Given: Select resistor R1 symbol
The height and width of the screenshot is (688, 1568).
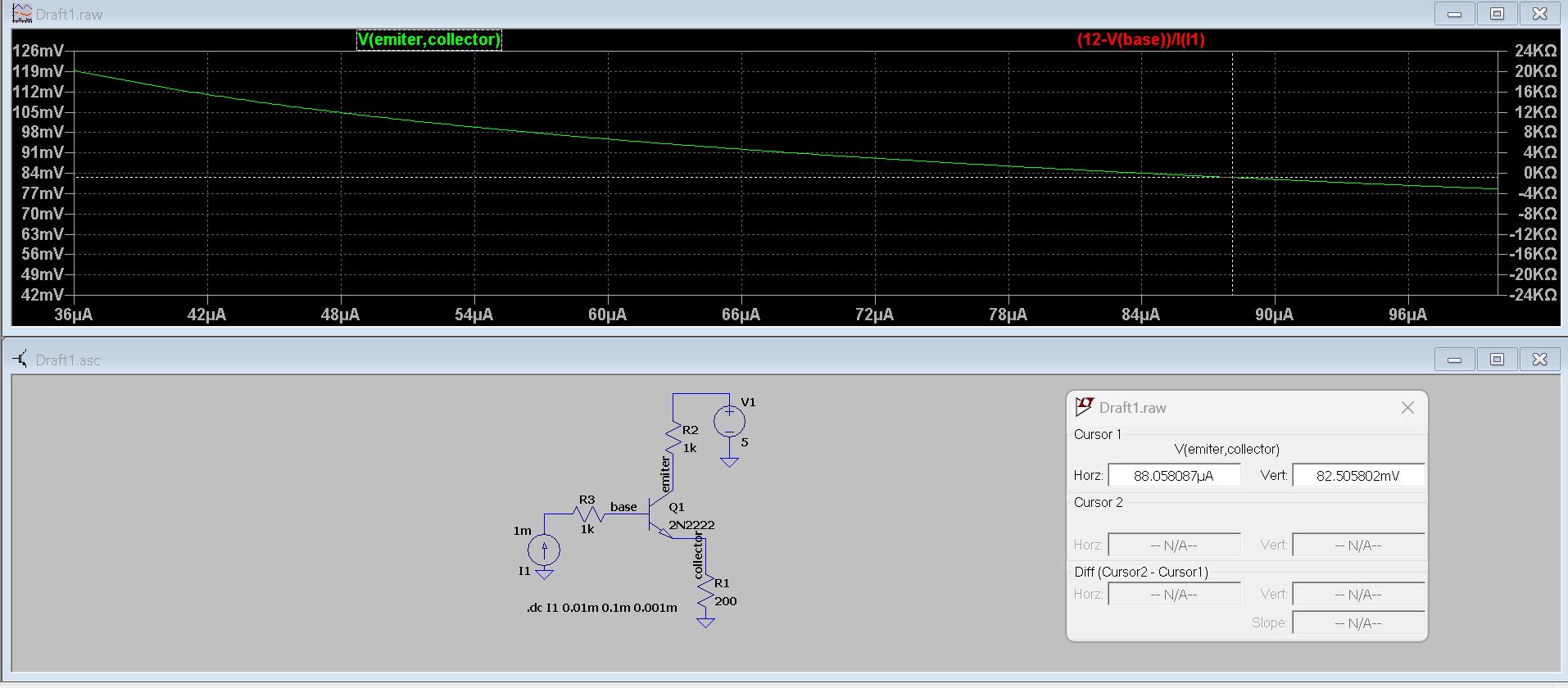Looking at the screenshot, I should [705, 591].
